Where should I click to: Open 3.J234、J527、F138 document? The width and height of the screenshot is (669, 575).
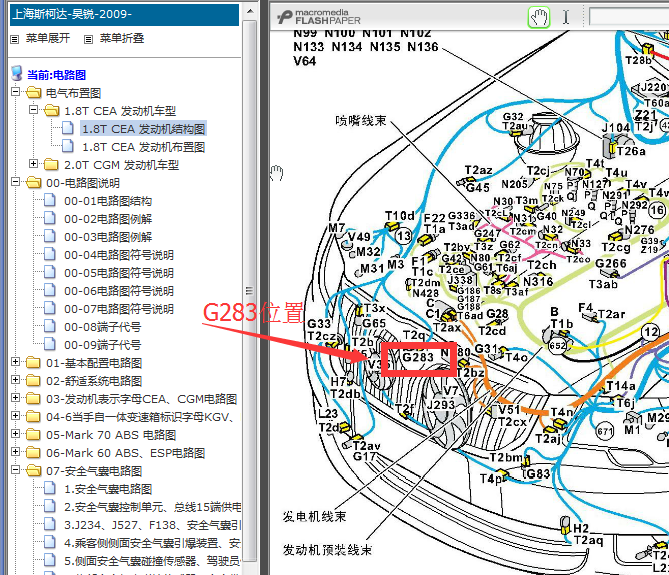pos(152,525)
